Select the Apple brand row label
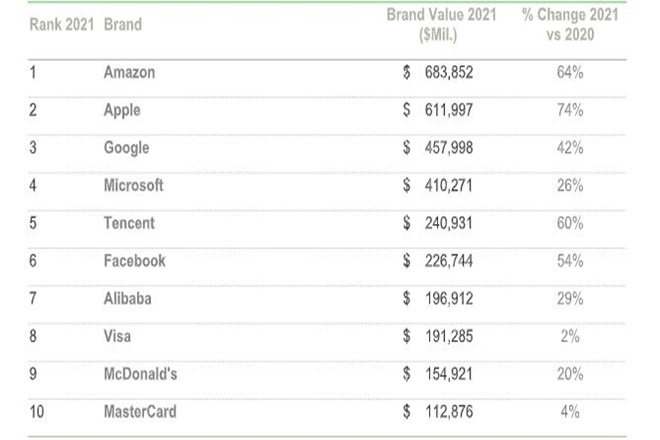This screenshot has height=440, width=660. tap(122, 110)
